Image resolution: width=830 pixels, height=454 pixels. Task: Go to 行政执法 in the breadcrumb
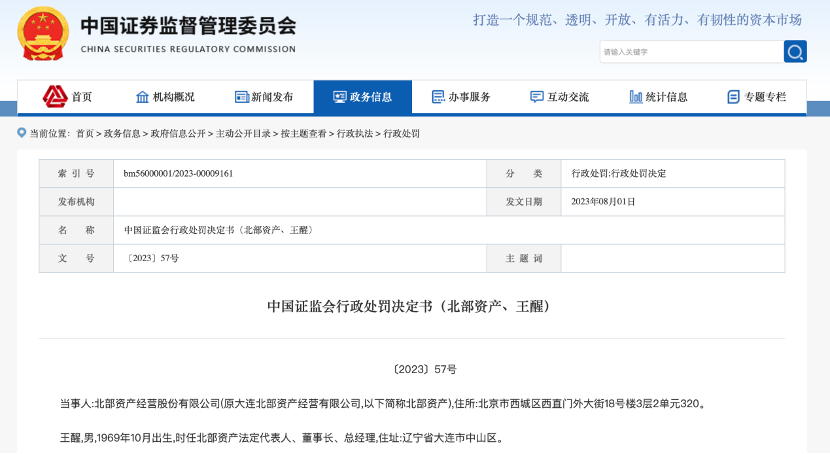pyautogui.click(x=355, y=133)
